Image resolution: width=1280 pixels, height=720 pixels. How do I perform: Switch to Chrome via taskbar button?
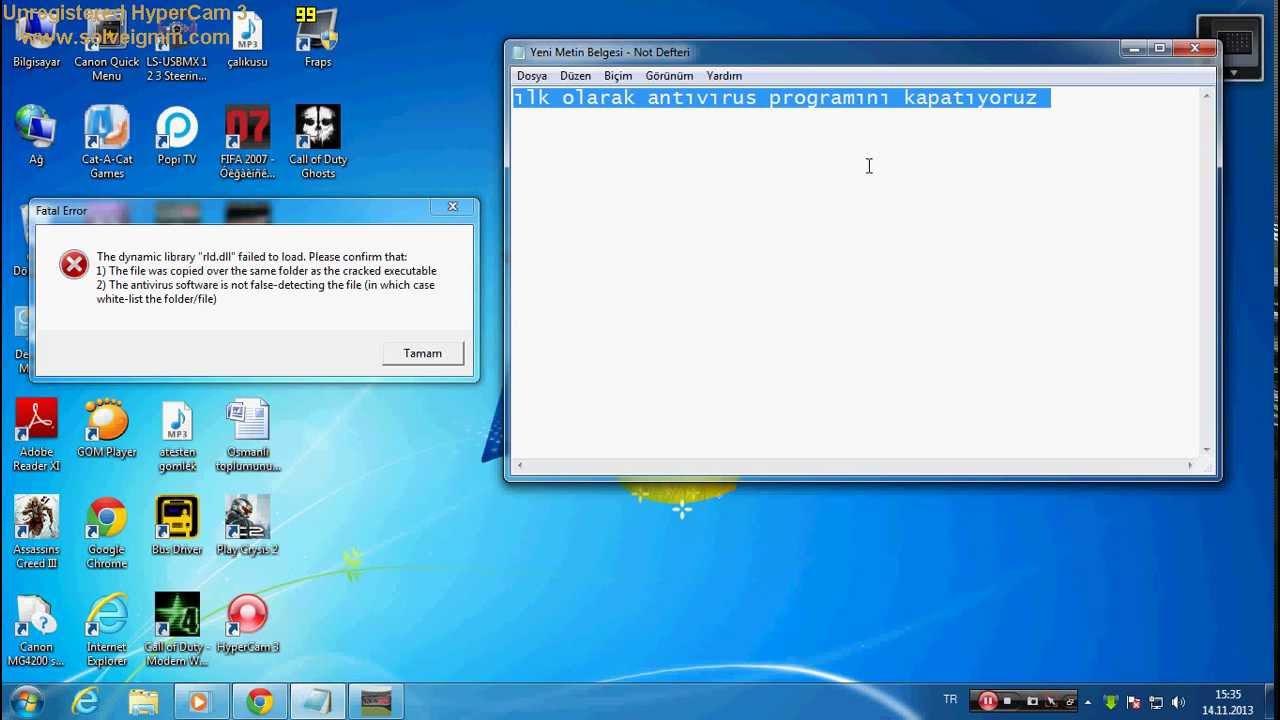259,702
